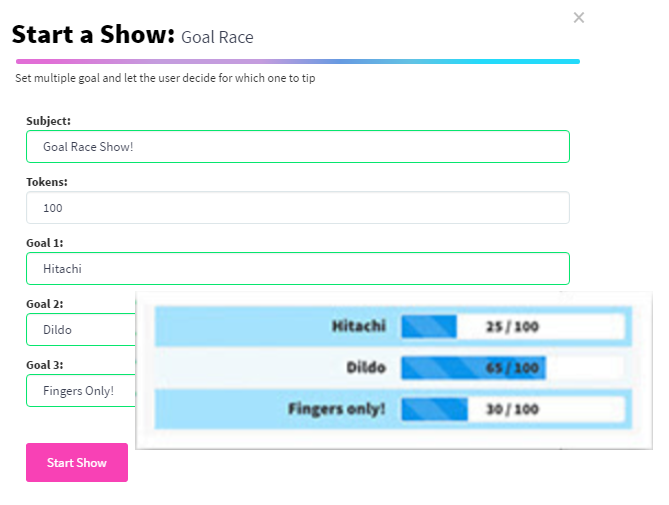Click the "Goal Race" subtitle text
This screenshot has width=669, height=505.
[x=217, y=38]
